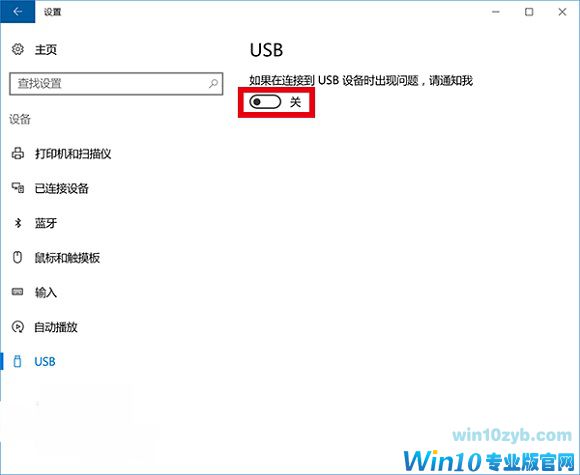580x475 pixels.
Task: Focus the 查找设置 search box
Action: [x=116, y=84]
